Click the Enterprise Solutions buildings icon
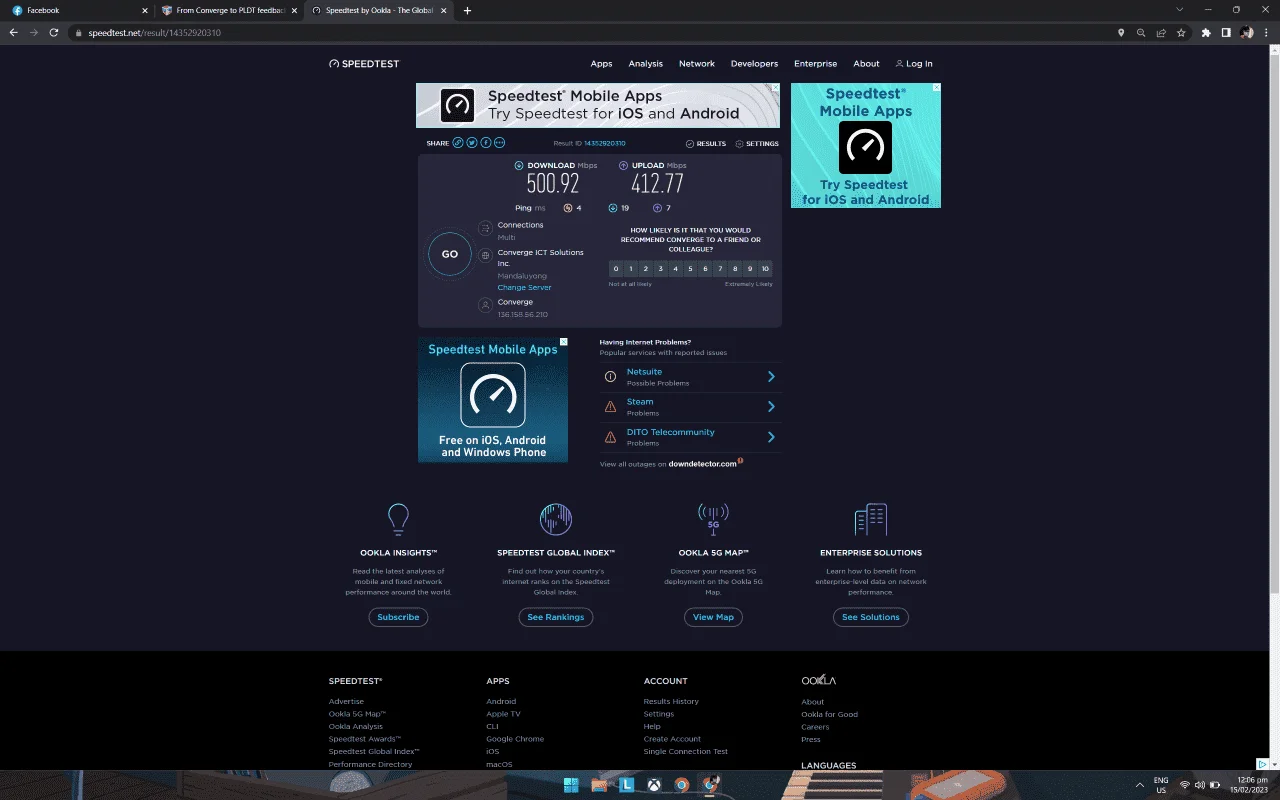Image resolution: width=1280 pixels, height=800 pixels. pos(871,519)
